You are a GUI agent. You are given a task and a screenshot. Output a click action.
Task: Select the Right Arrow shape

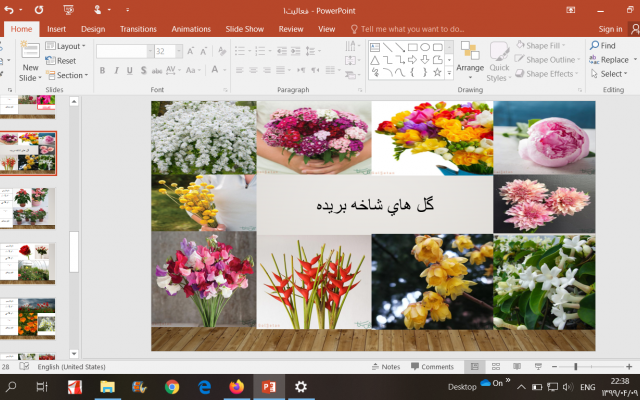pos(412,60)
